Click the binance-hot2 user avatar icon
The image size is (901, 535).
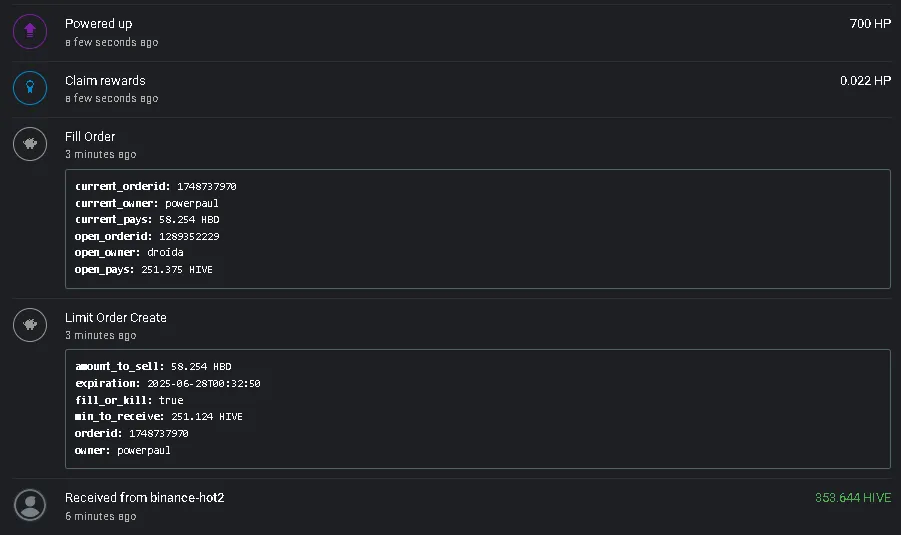click(x=30, y=505)
